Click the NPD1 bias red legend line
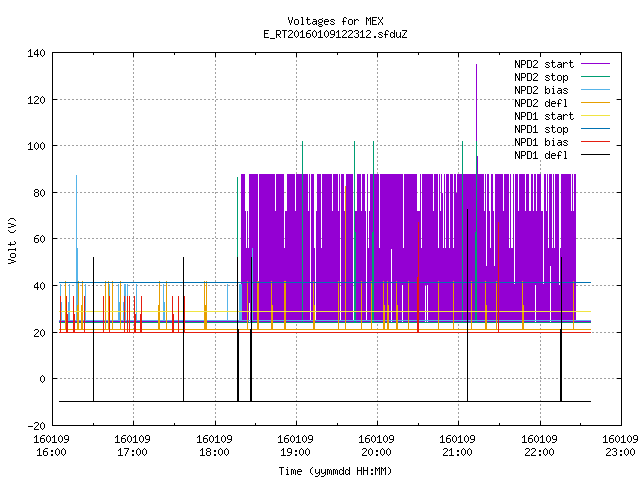The width and height of the screenshot is (640, 480). point(595,142)
